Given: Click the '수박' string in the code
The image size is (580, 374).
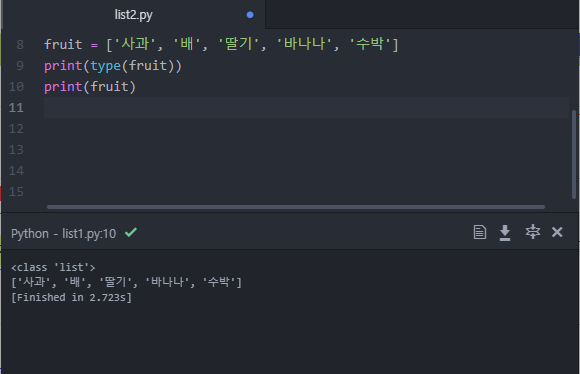Looking at the screenshot, I should (370, 44).
